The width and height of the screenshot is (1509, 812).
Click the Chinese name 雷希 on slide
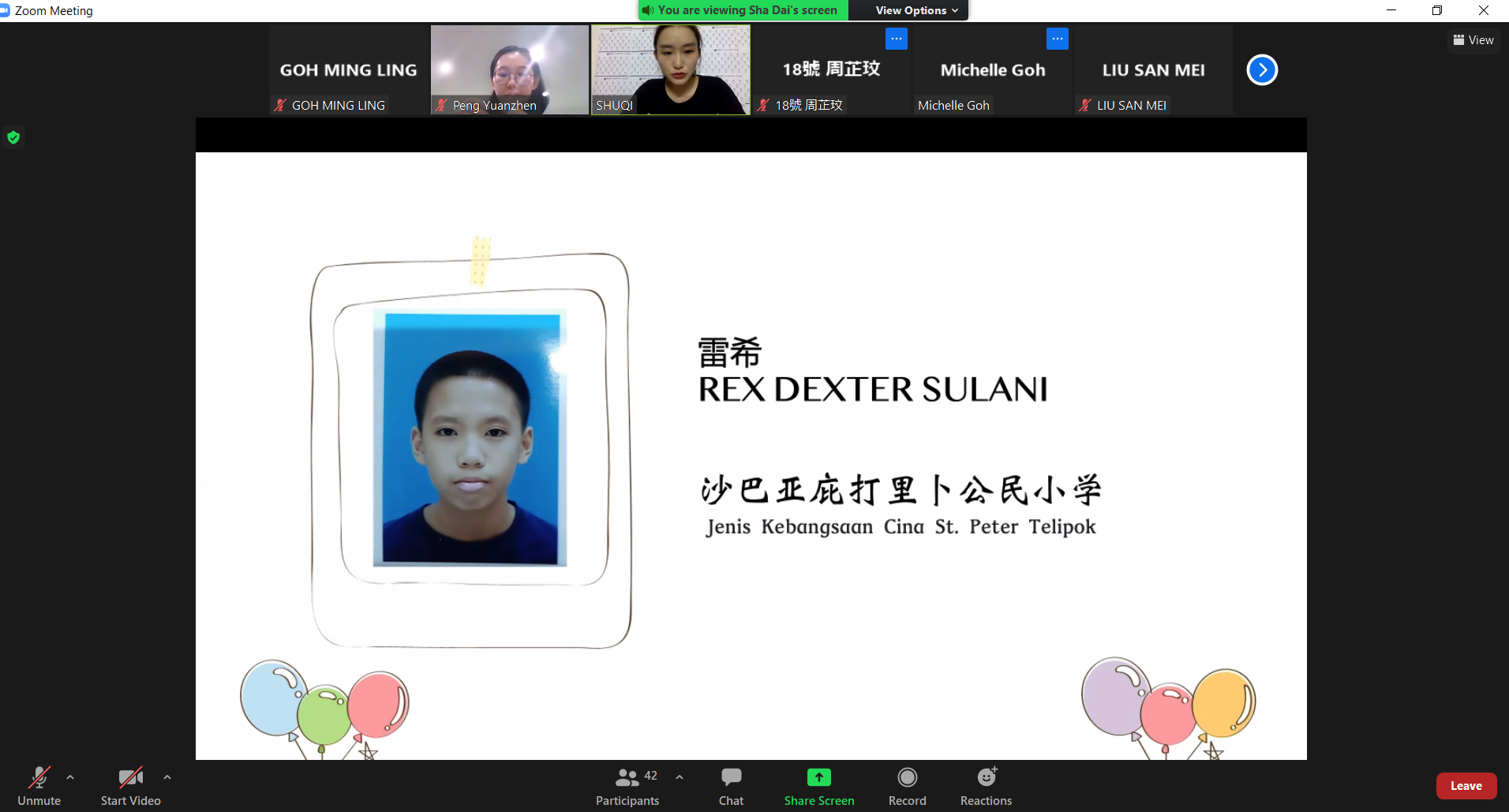point(730,352)
